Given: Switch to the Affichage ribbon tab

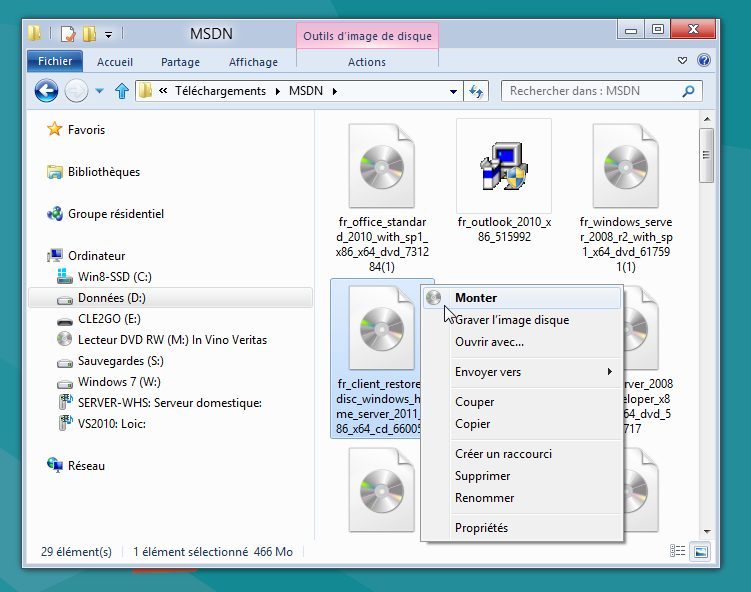Looking at the screenshot, I should pos(253,62).
